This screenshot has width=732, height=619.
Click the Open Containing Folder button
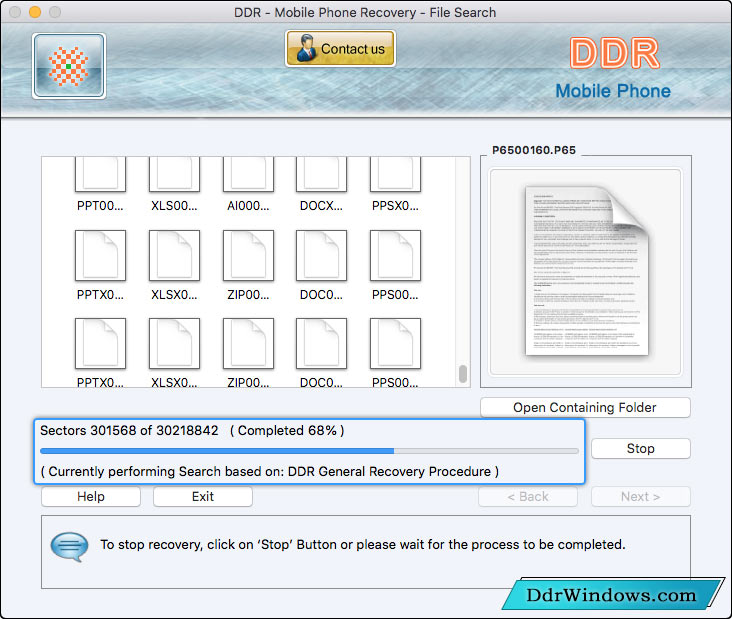(585, 408)
